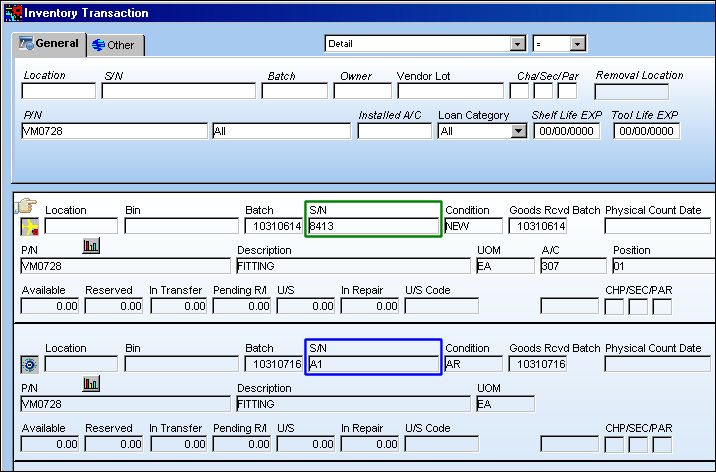Switch to the Other tab

(115, 45)
